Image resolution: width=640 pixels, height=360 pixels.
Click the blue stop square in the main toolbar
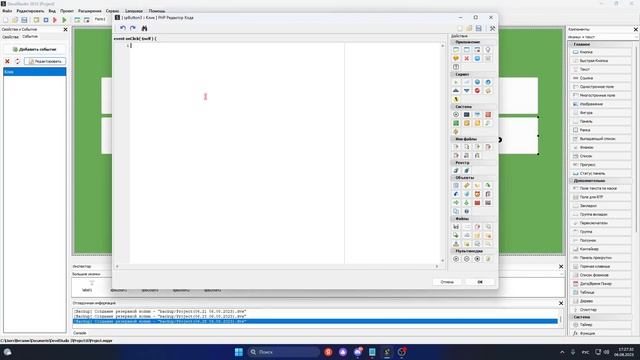tap(46, 20)
